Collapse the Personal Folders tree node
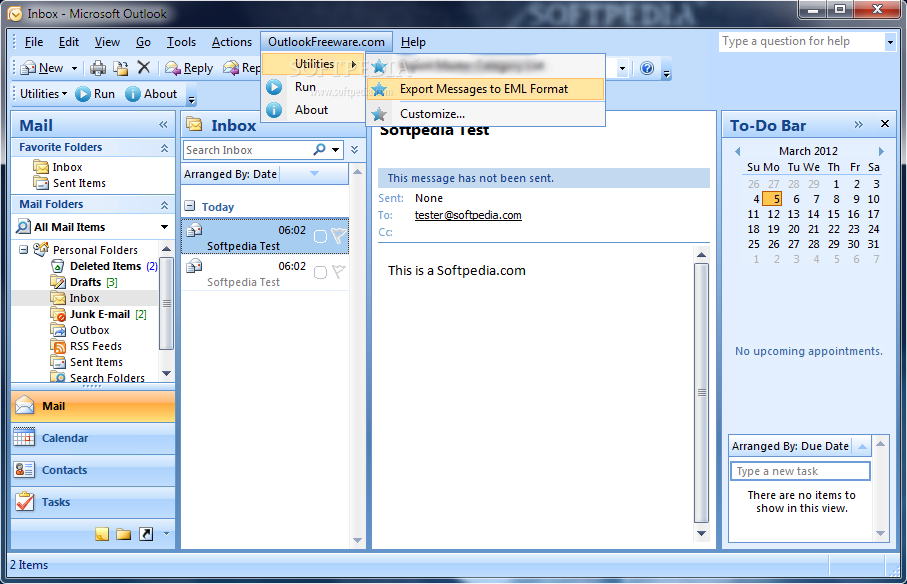This screenshot has height=584, width=907. coord(24,250)
